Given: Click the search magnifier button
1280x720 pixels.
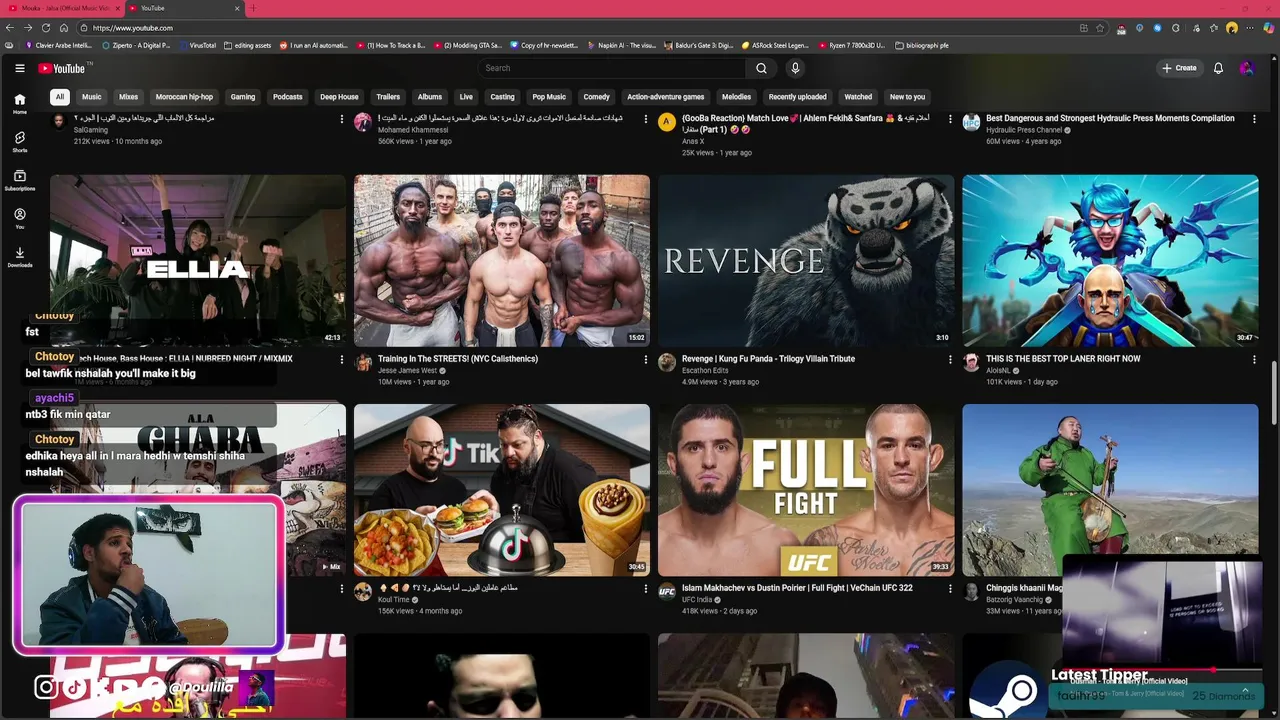Looking at the screenshot, I should pos(761,68).
